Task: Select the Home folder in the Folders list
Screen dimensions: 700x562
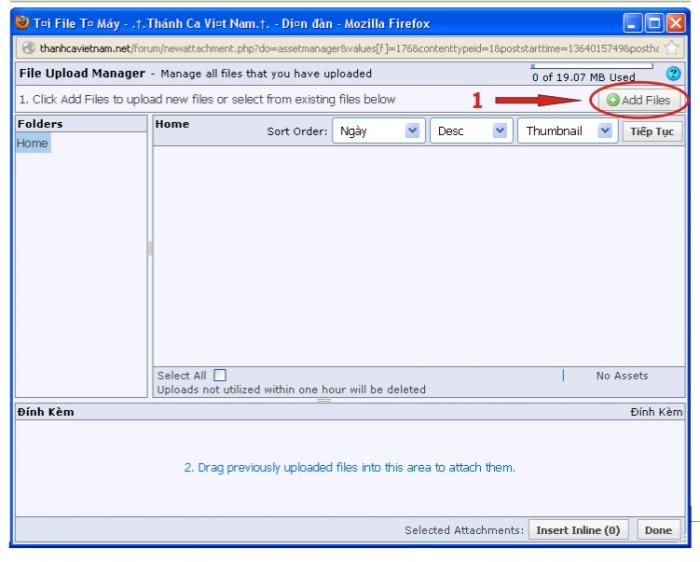Action: click(32, 144)
